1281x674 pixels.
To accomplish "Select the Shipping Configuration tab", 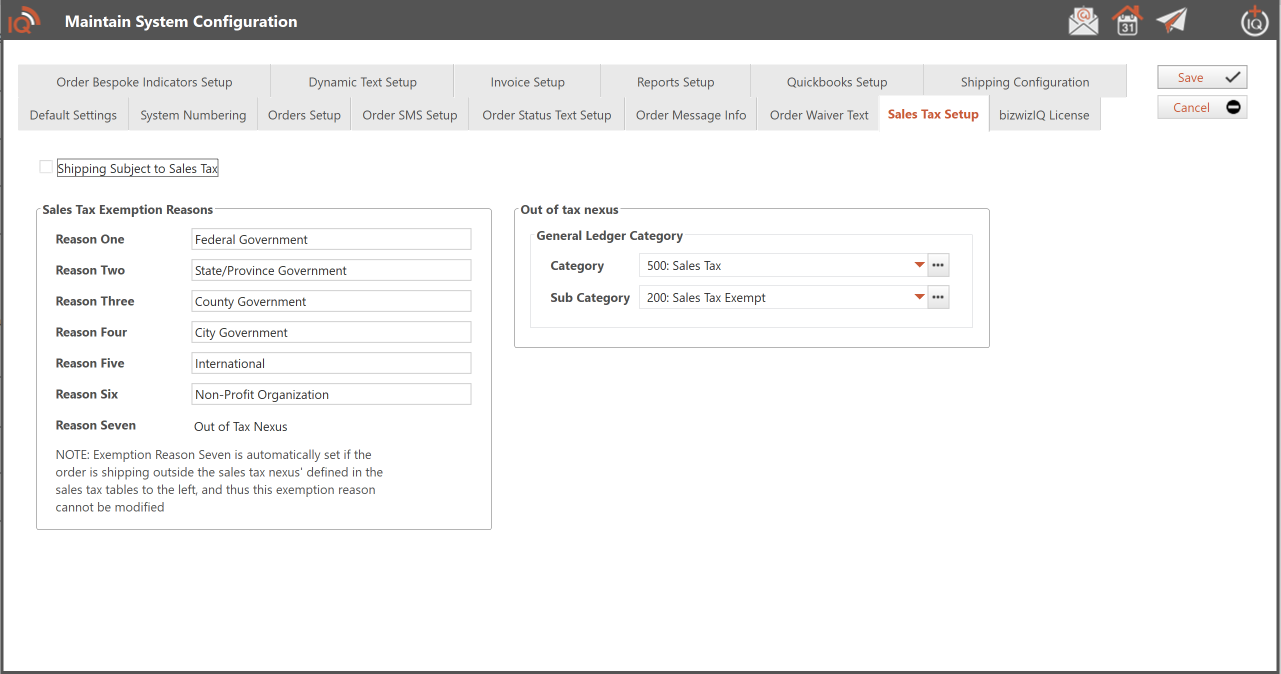I will coord(1024,82).
